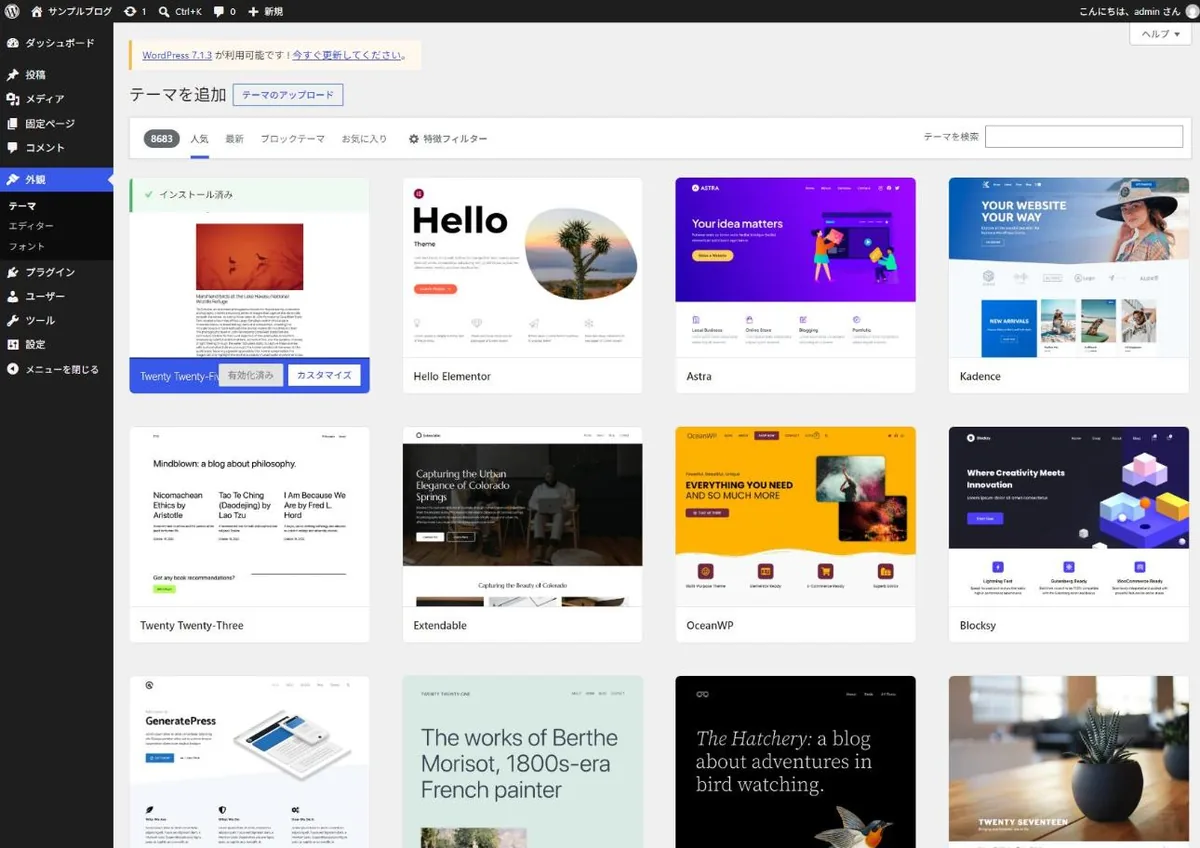Follow the WordPress 7.1.3 link
The width and height of the screenshot is (1200, 848).
[177, 55]
